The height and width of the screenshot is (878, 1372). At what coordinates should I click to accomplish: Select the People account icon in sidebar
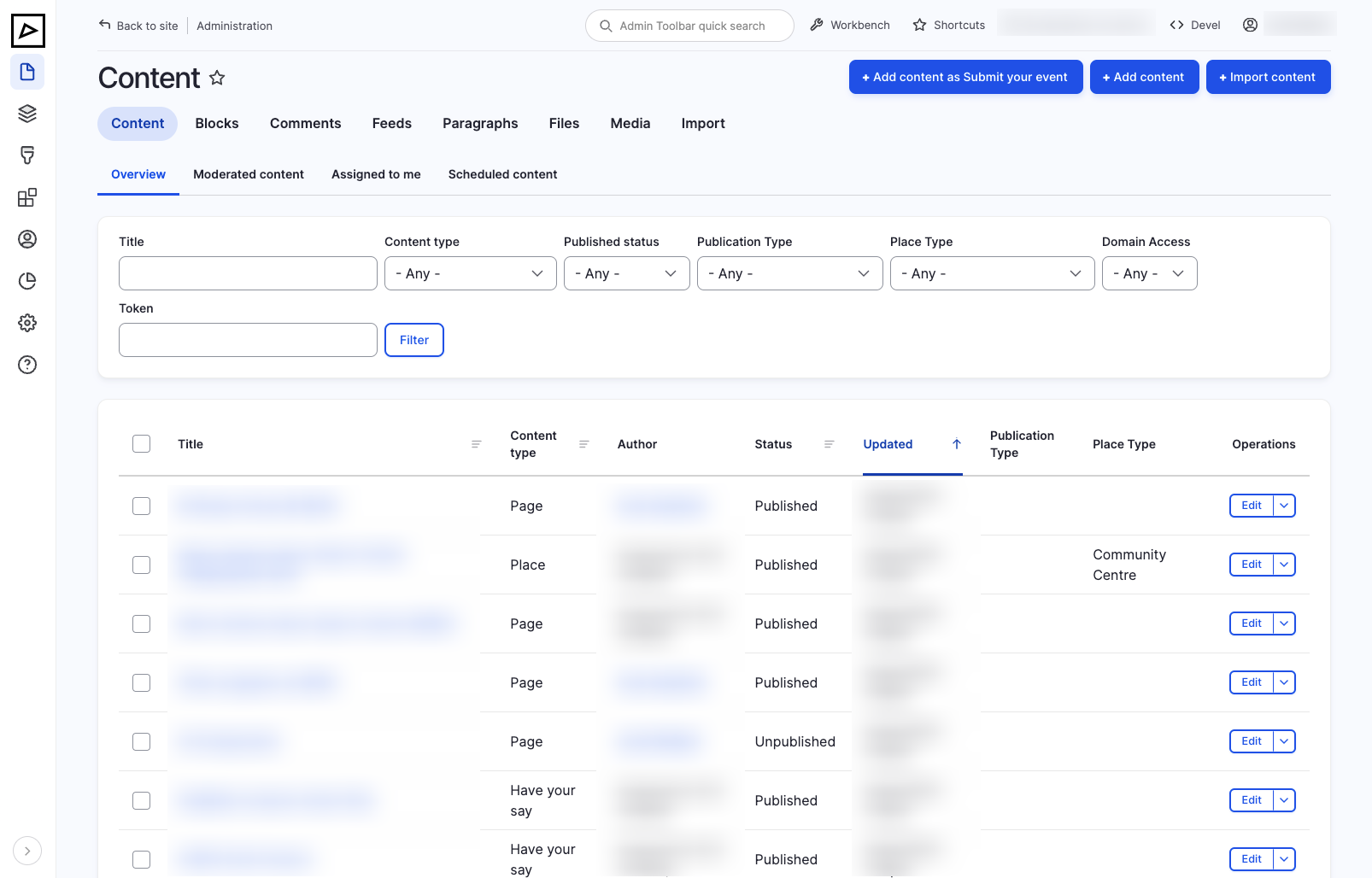tap(27, 239)
